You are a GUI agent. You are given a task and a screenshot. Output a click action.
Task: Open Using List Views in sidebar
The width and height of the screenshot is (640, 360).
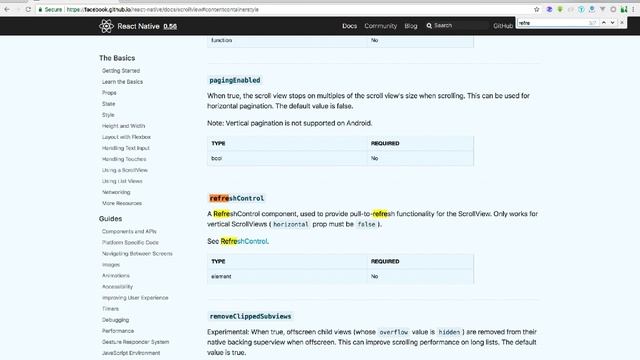tap(122, 181)
